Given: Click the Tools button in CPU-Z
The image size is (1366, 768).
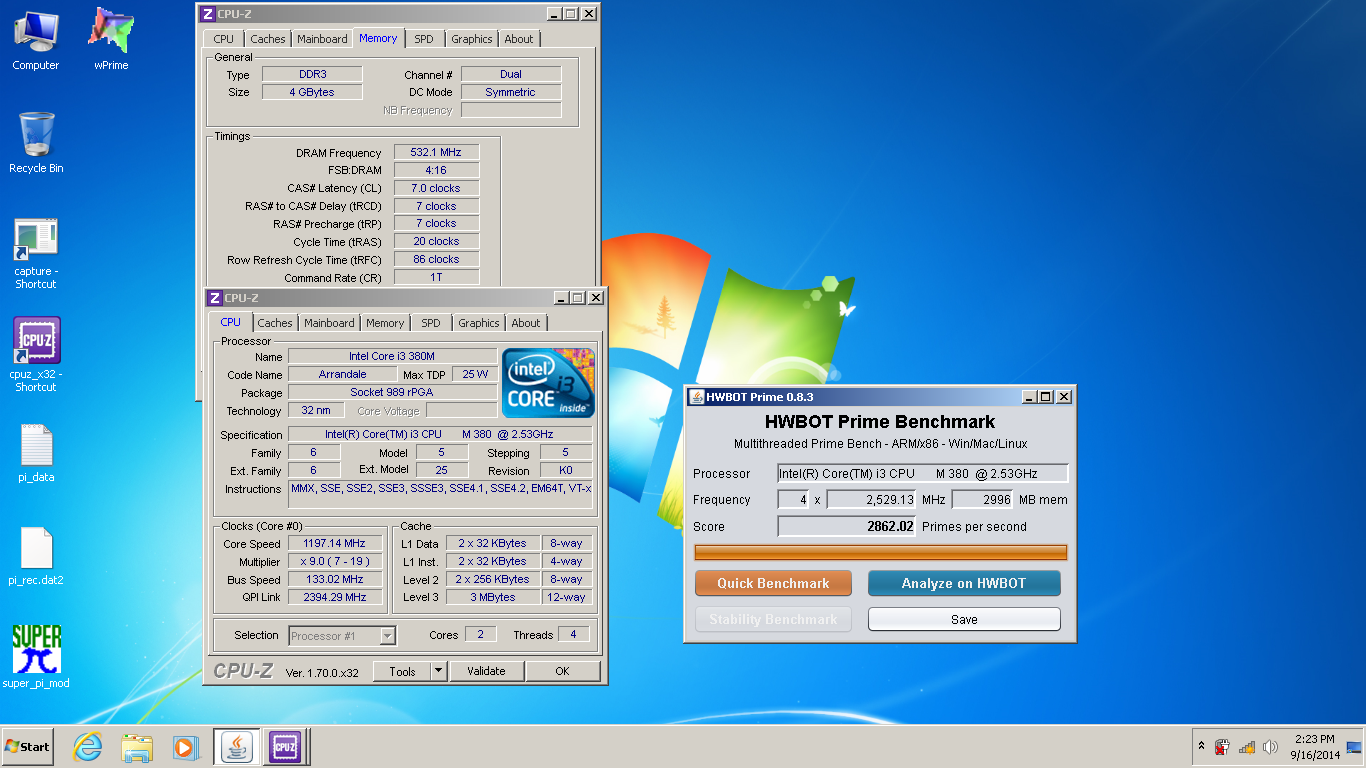Looking at the screenshot, I should click(x=402, y=671).
